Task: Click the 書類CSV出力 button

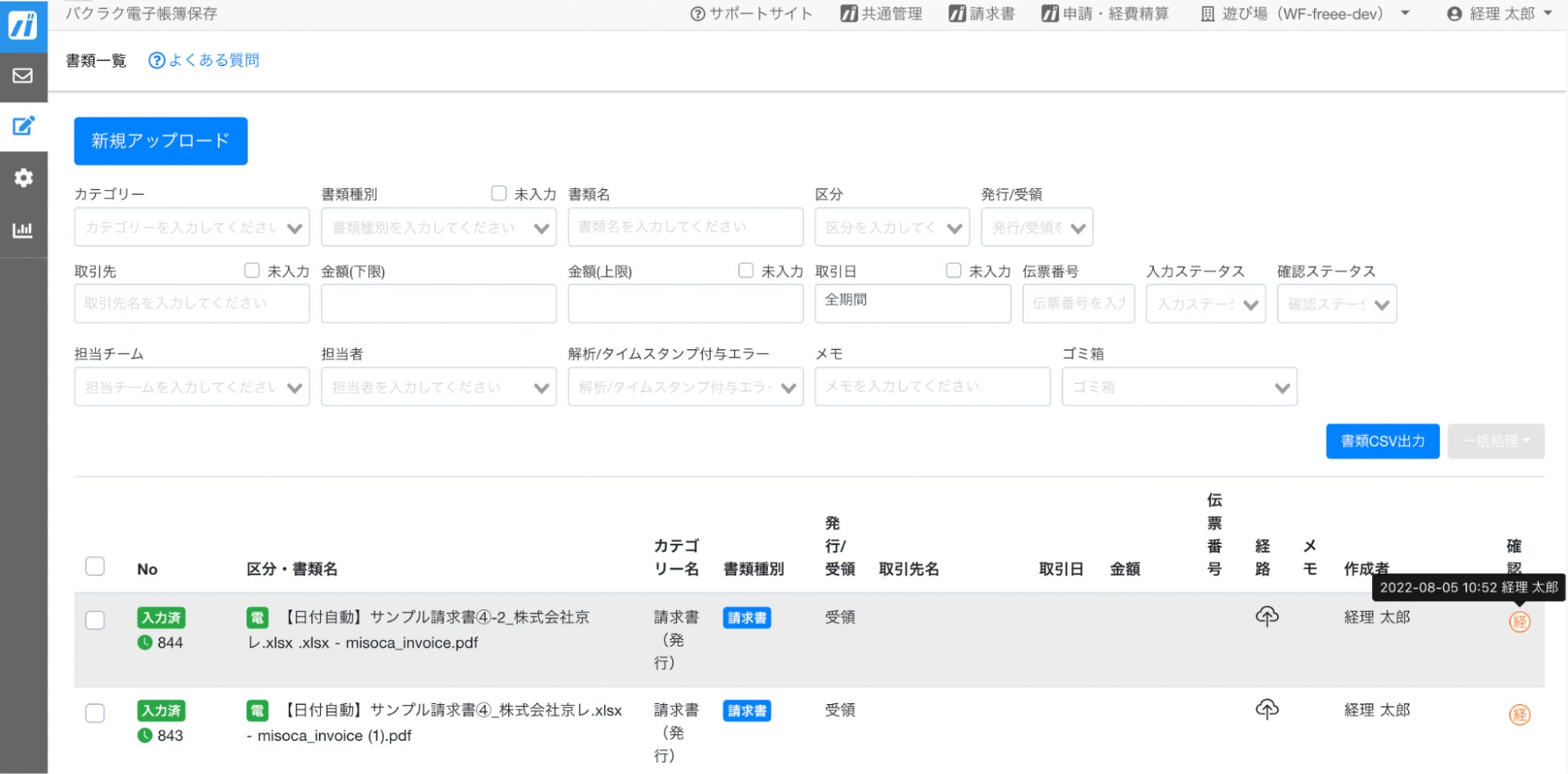Action: (1382, 441)
